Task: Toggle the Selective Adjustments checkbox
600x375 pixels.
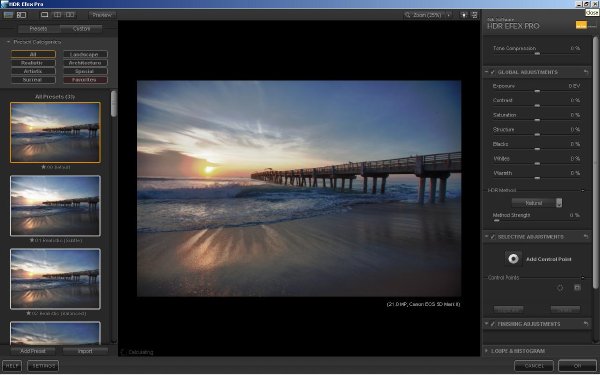Action: point(492,237)
